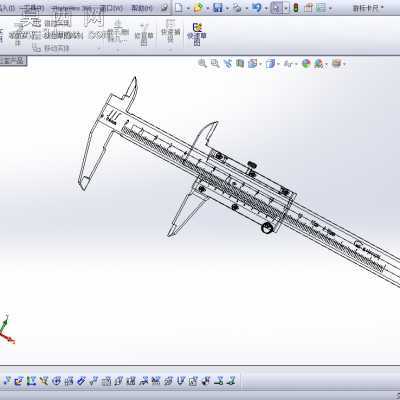Return to the previous view
Screen dimensions: 400x400
pyautogui.click(x=228, y=63)
